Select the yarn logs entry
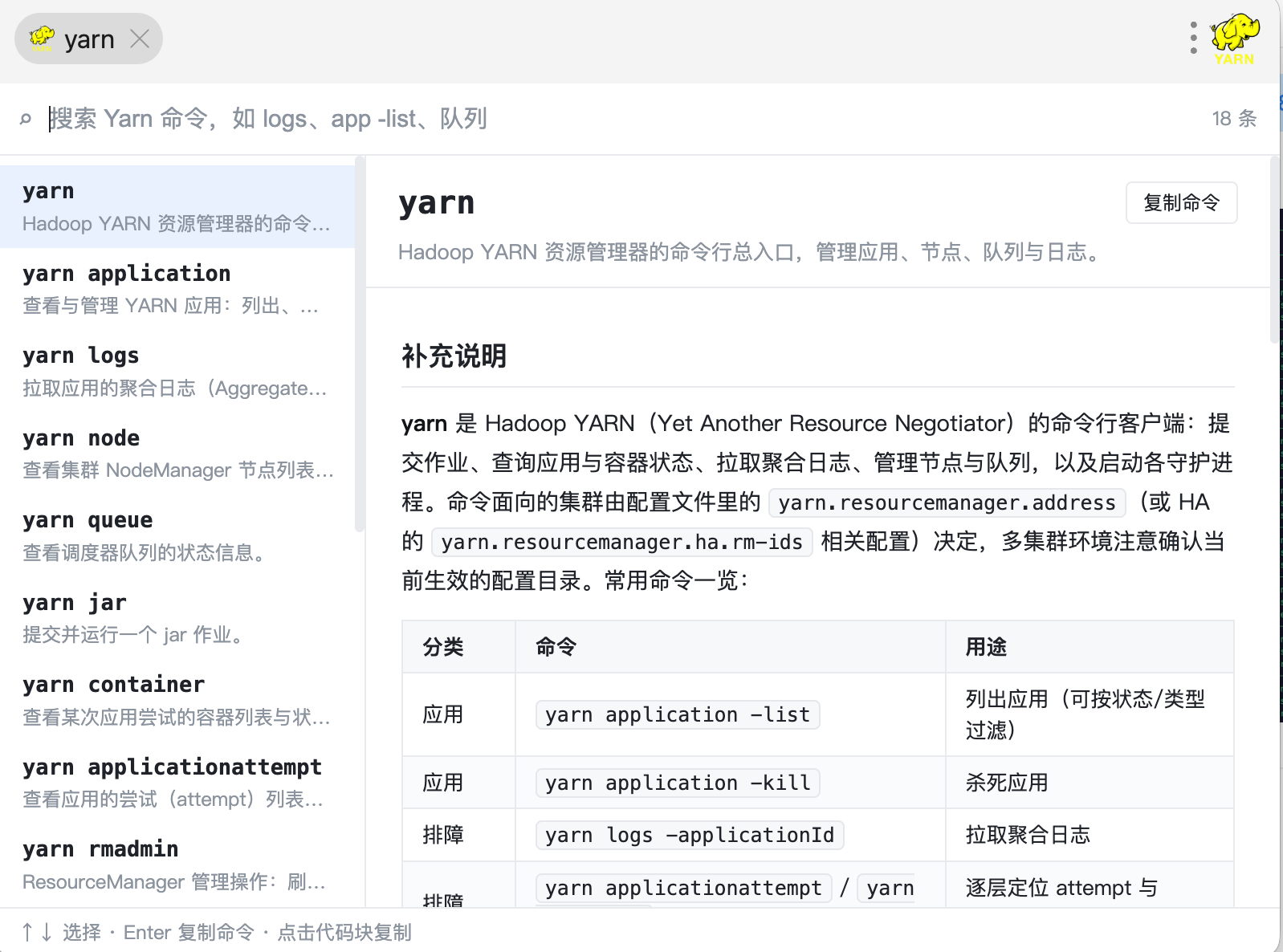Image resolution: width=1283 pixels, height=952 pixels. pos(177,372)
